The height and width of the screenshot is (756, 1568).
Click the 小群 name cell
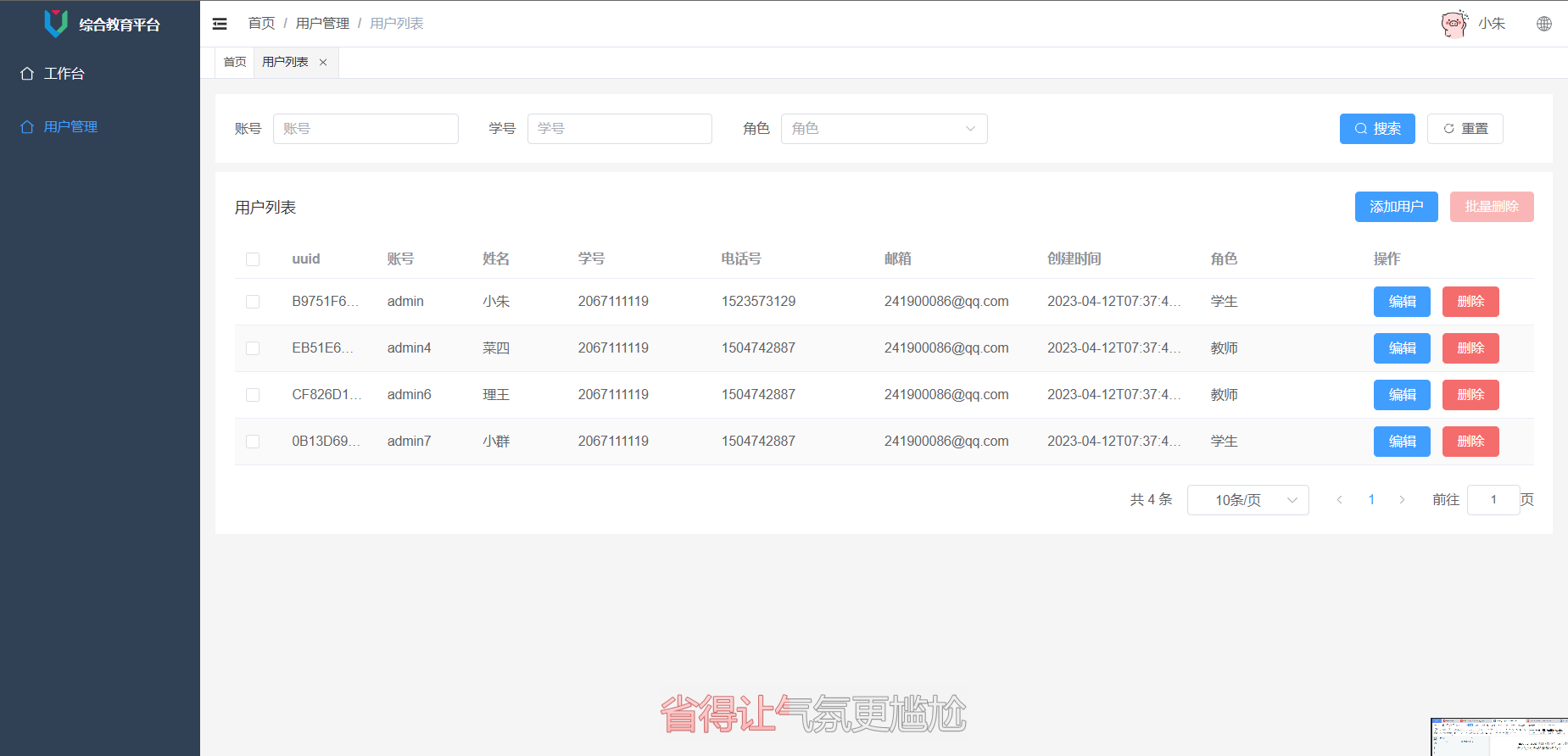tap(496, 442)
